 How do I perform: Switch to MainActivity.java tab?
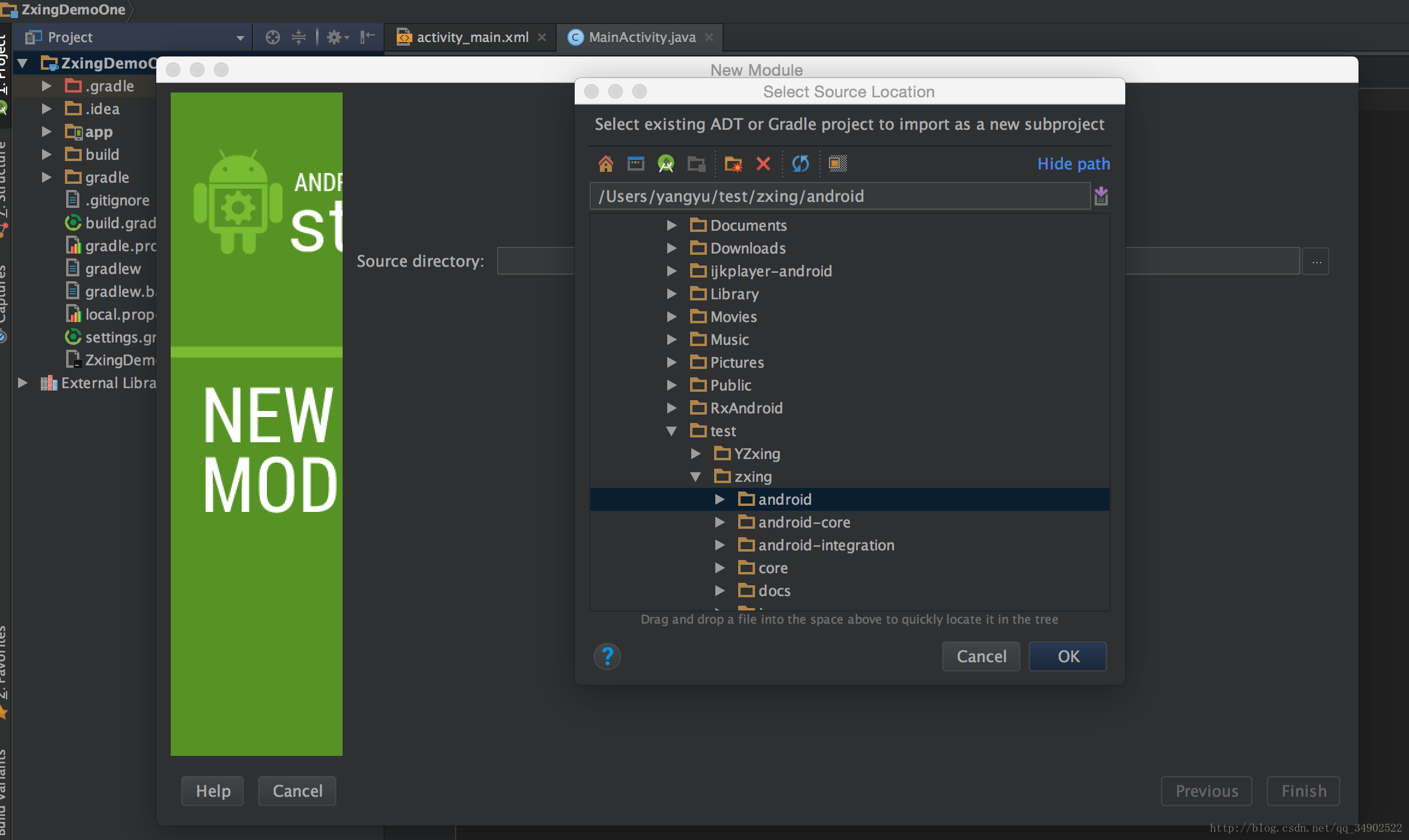641,37
